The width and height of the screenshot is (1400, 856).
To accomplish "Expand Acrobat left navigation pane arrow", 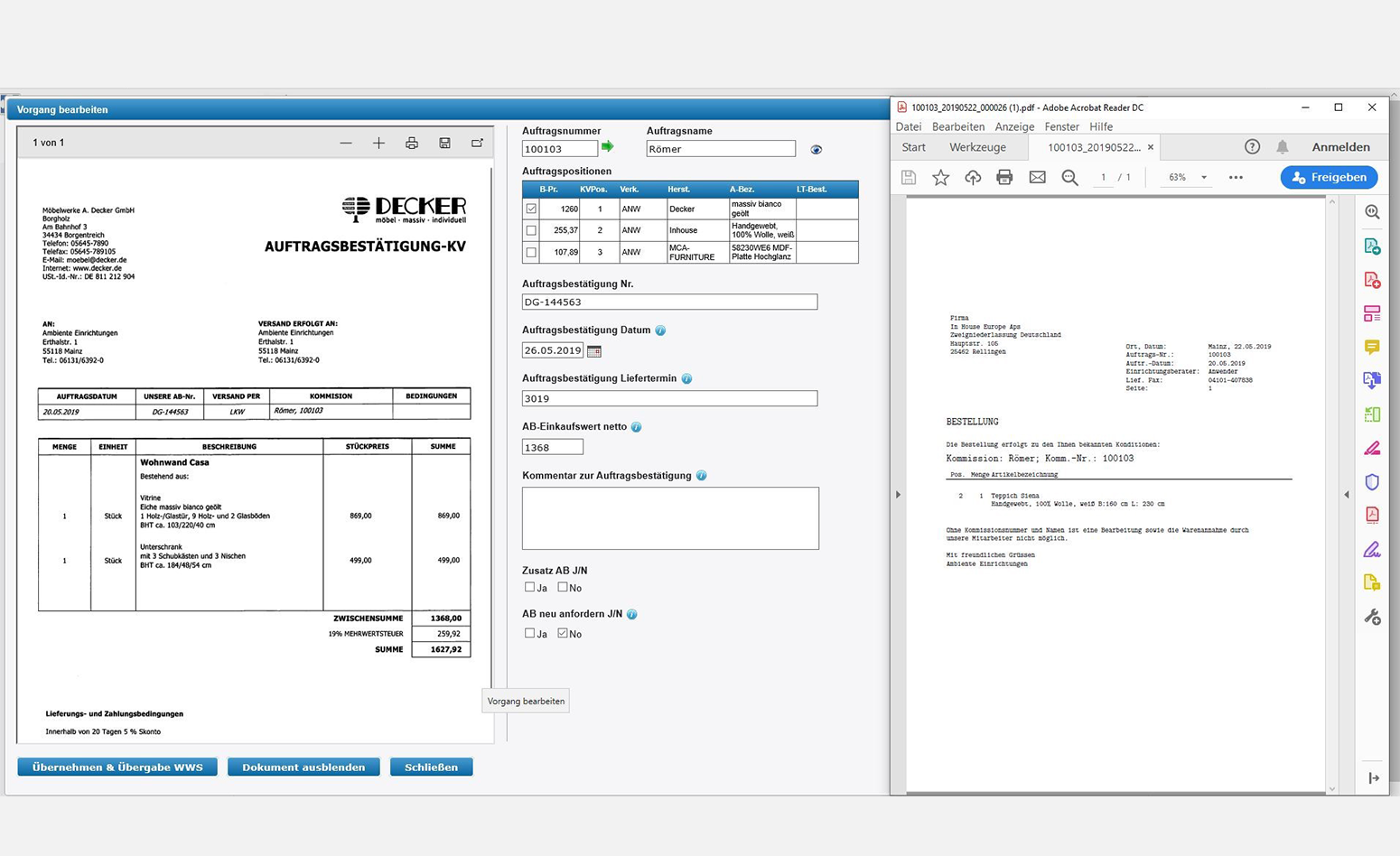I will point(898,495).
